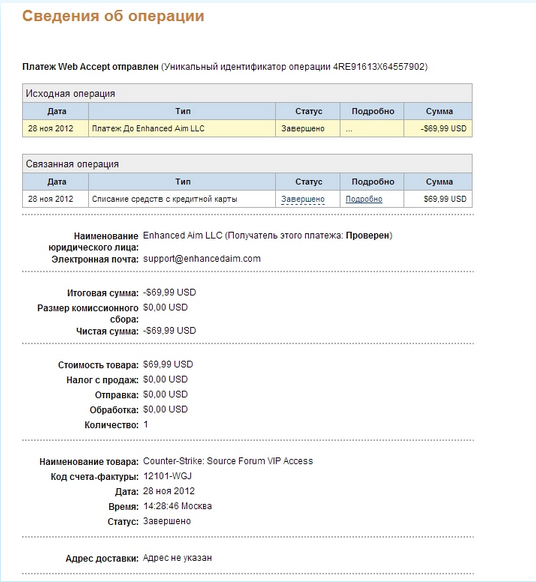Image resolution: width=536 pixels, height=582 pixels.
Task: Click the bold 'Проверен' verification word
Action: (x=367, y=235)
